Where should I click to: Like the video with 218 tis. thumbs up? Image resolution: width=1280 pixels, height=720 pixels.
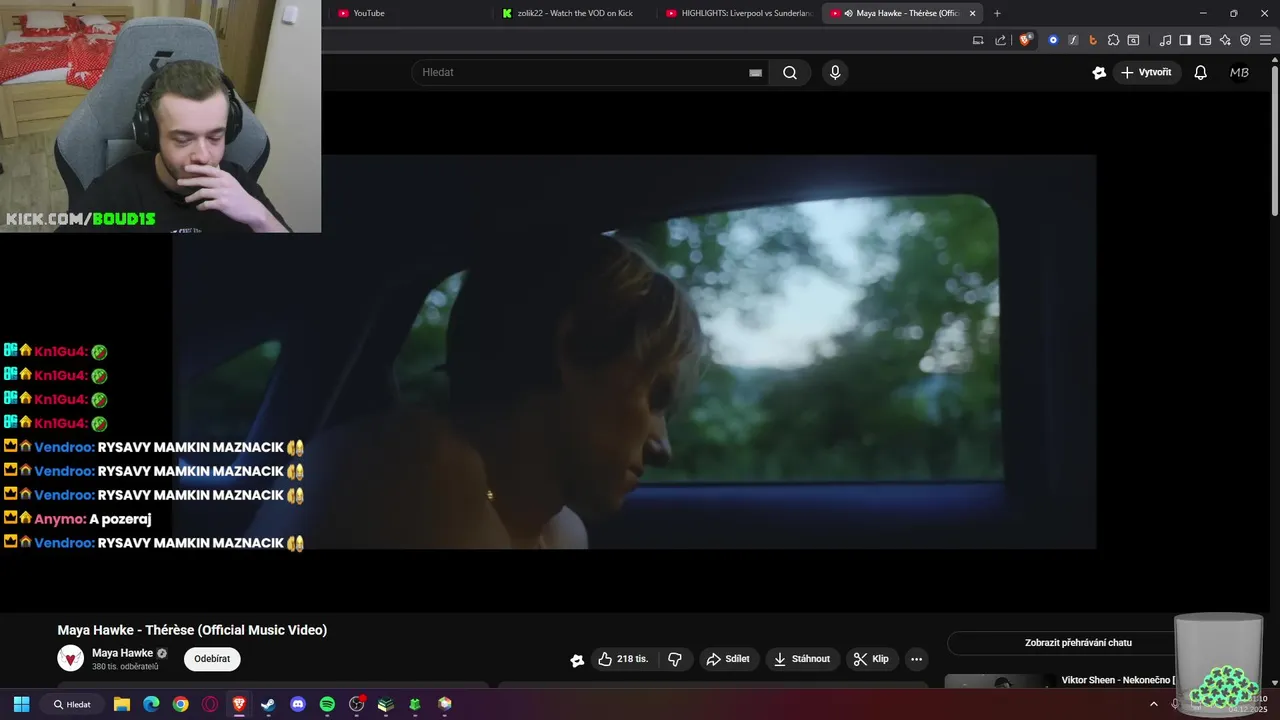point(624,659)
